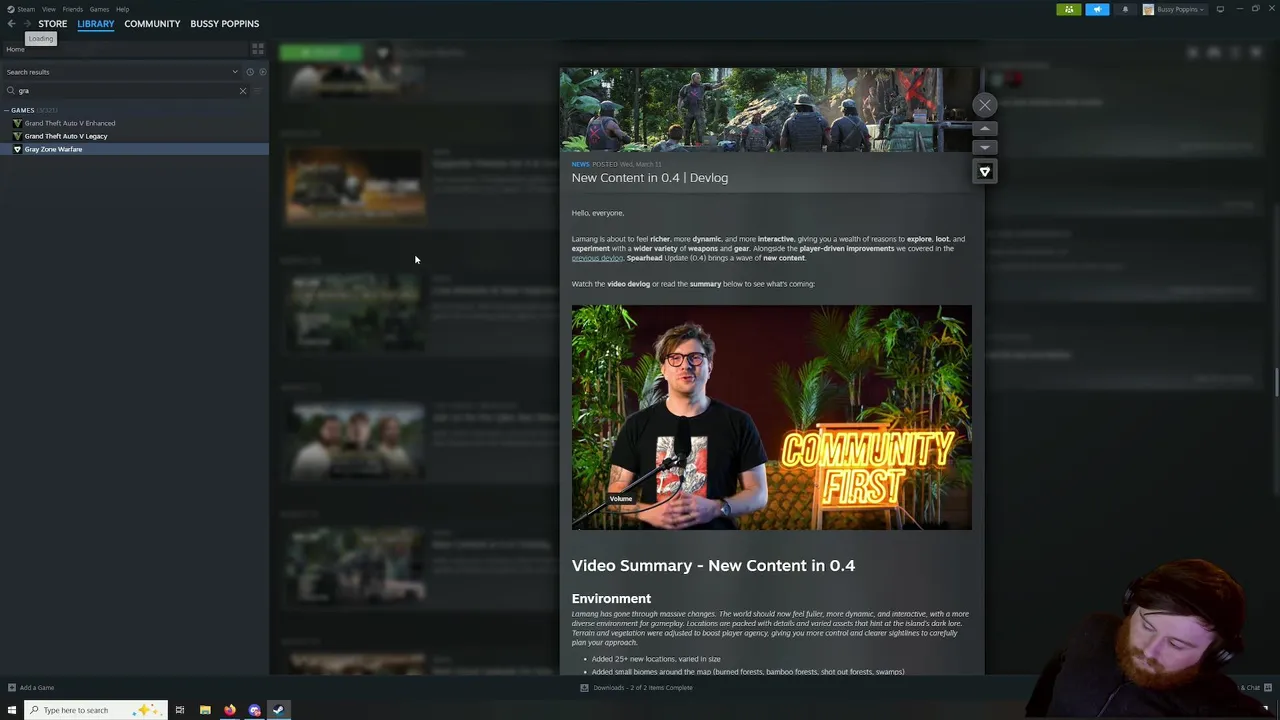Switch to the LIBRARY tab
Image resolution: width=1280 pixels, height=720 pixels.
tap(96, 23)
